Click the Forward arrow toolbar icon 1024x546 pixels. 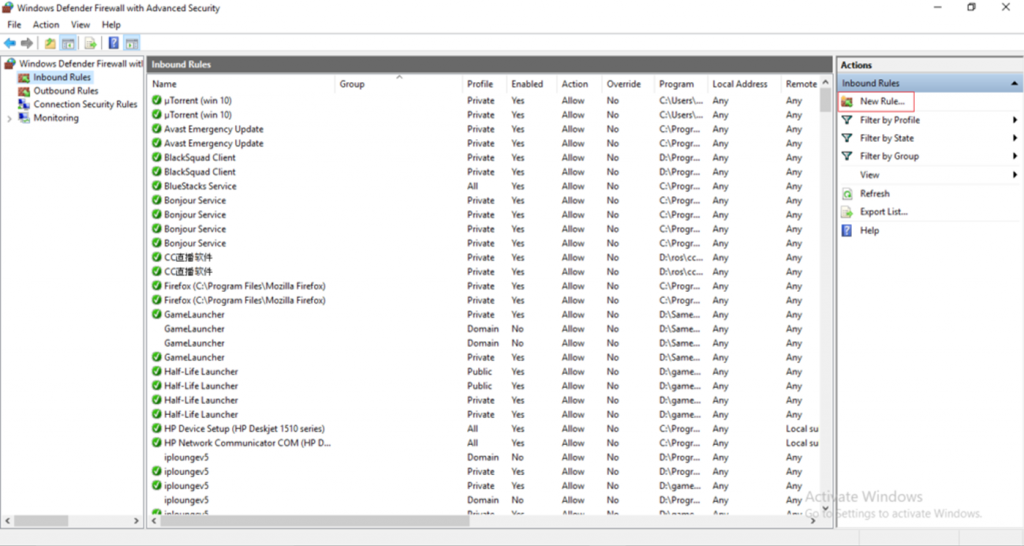pyautogui.click(x=27, y=43)
